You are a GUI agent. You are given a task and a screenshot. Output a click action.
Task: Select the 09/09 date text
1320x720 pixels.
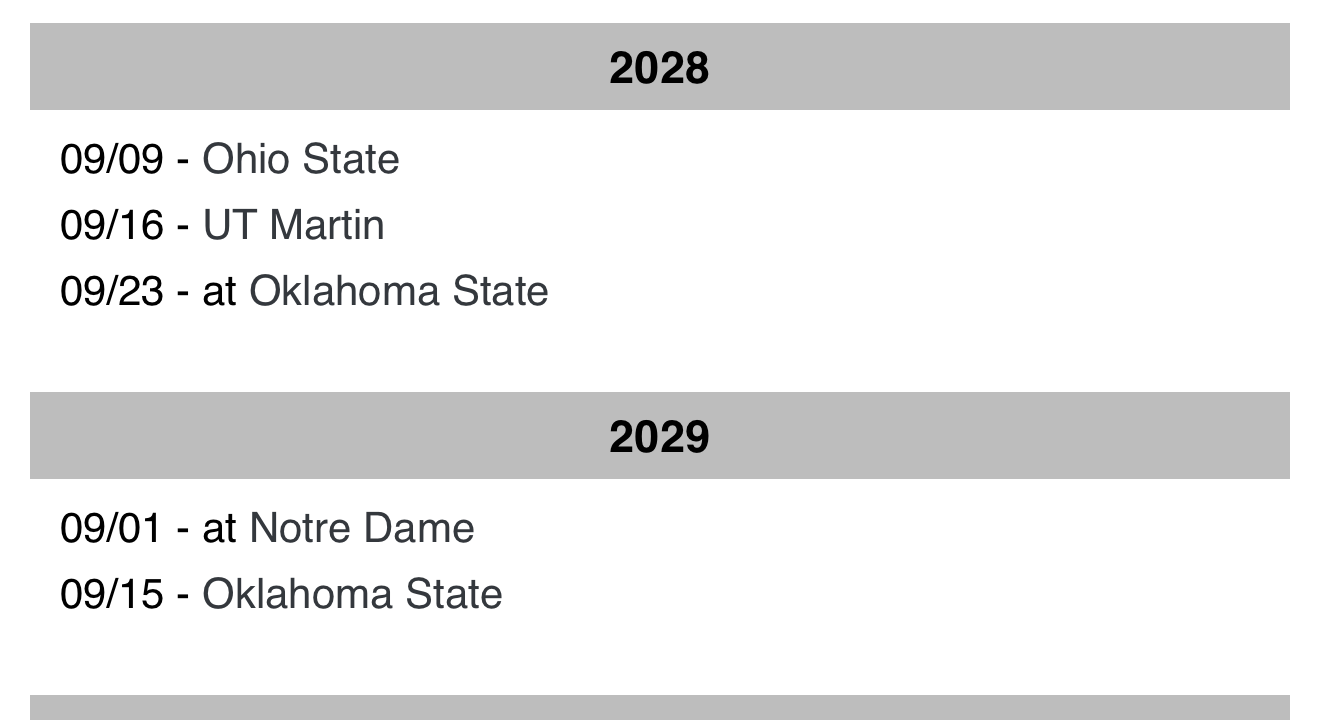pos(111,160)
